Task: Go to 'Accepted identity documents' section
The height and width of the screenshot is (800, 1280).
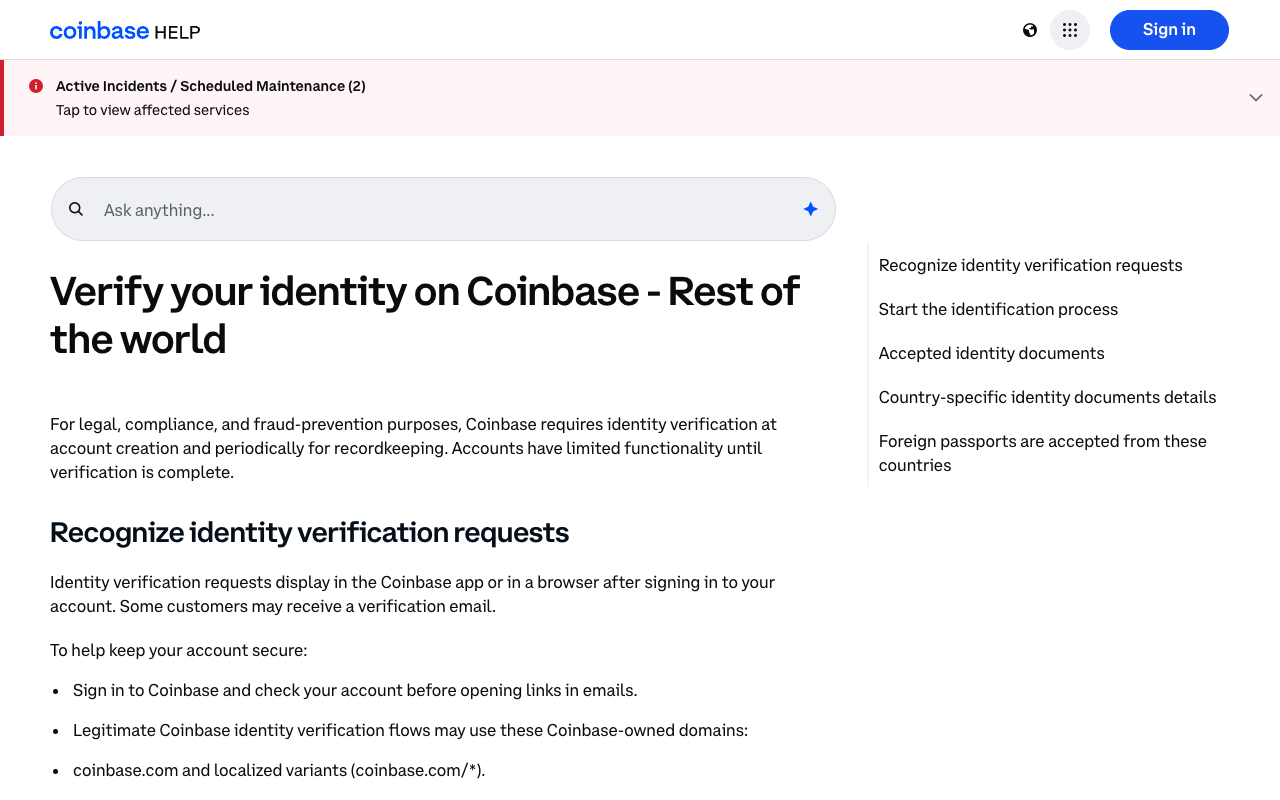Action: [991, 353]
